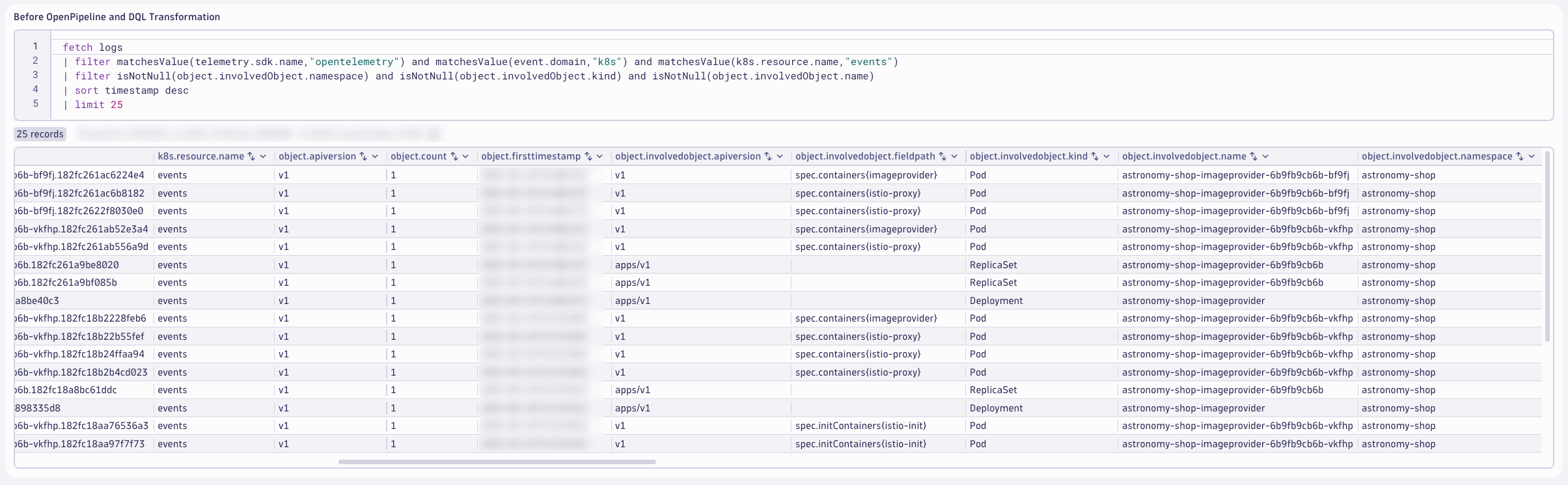Image resolution: width=1568 pixels, height=485 pixels.
Task: Click object.involvedobject.kind header label
Action: pos(1028,156)
